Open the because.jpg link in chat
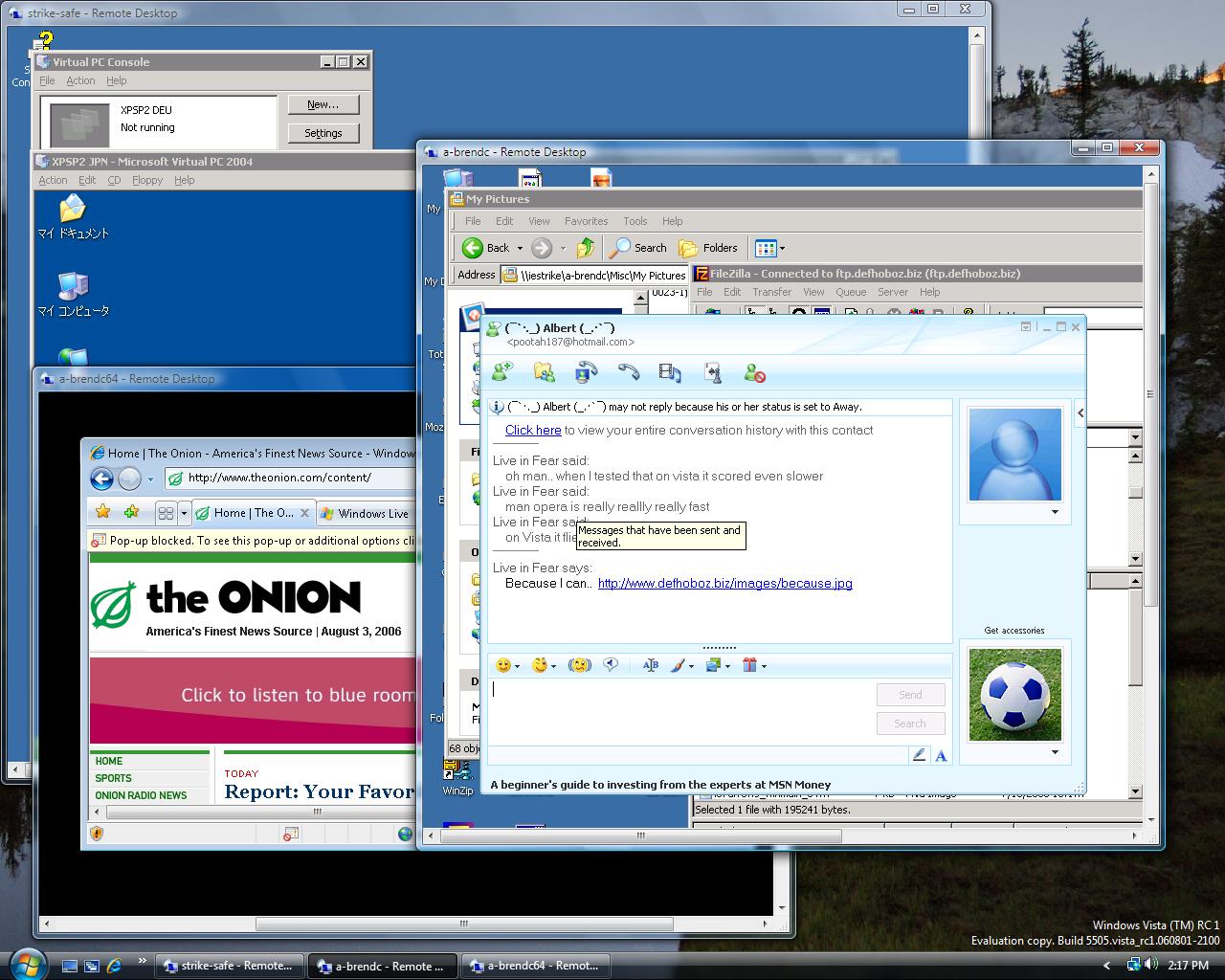The width and height of the screenshot is (1225, 980). [724, 583]
